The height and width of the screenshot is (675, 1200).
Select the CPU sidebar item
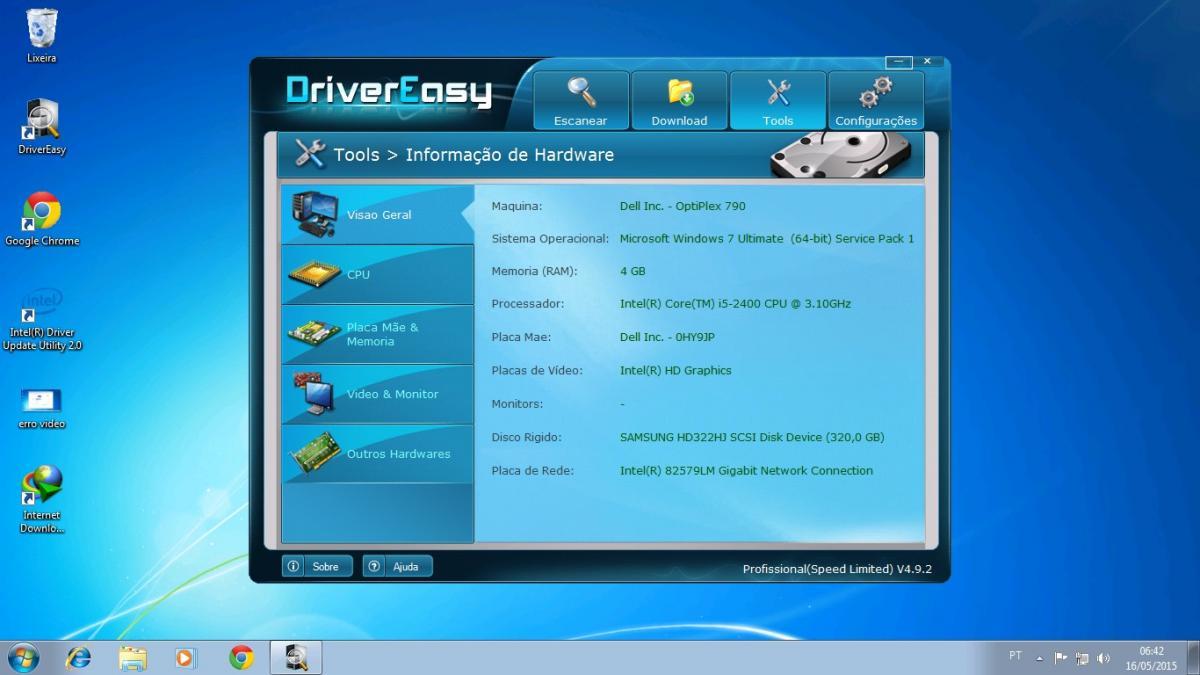(377, 274)
